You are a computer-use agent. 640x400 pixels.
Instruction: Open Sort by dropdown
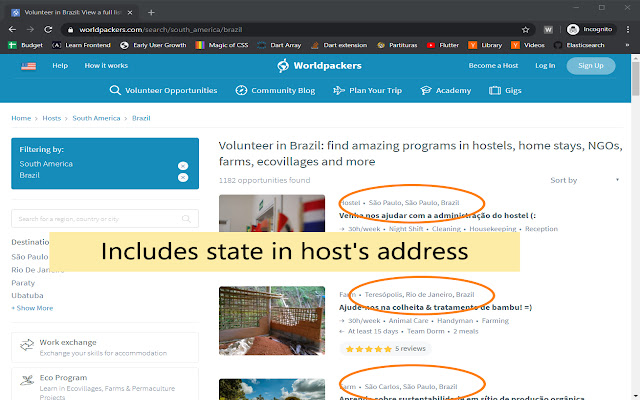click(584, 180)
